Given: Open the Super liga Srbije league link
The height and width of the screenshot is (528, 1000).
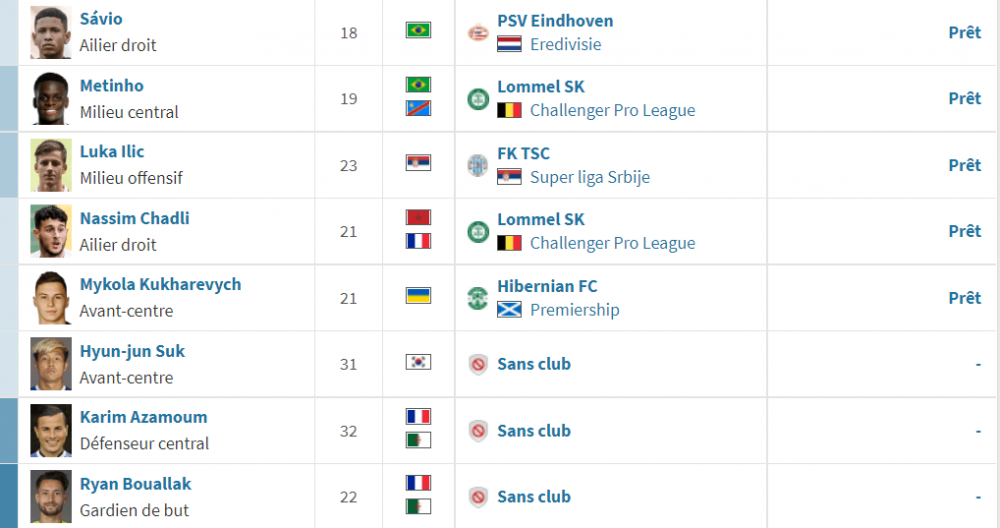Looking at the screenshot, I should [x=590, y=177].
